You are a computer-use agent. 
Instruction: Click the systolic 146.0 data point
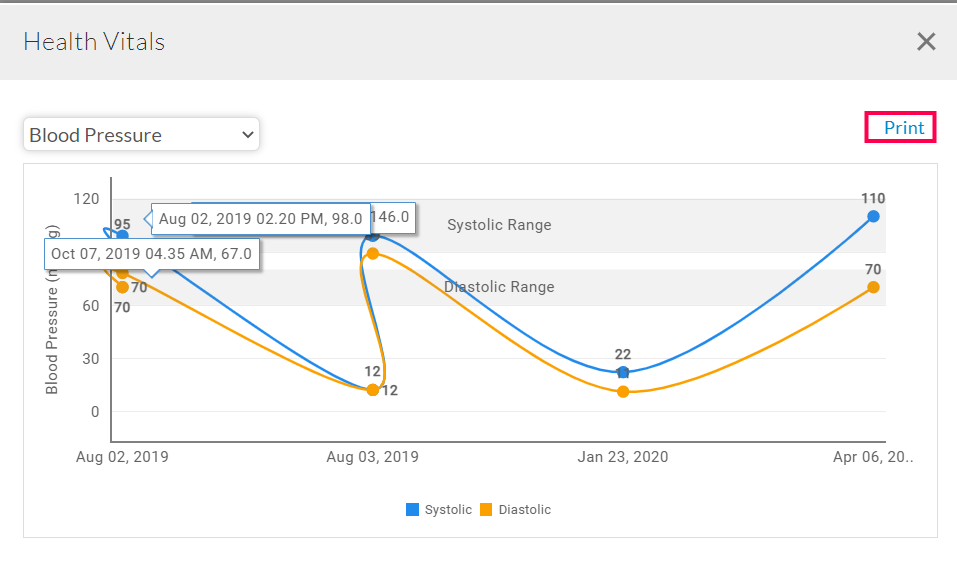point(373,235)
